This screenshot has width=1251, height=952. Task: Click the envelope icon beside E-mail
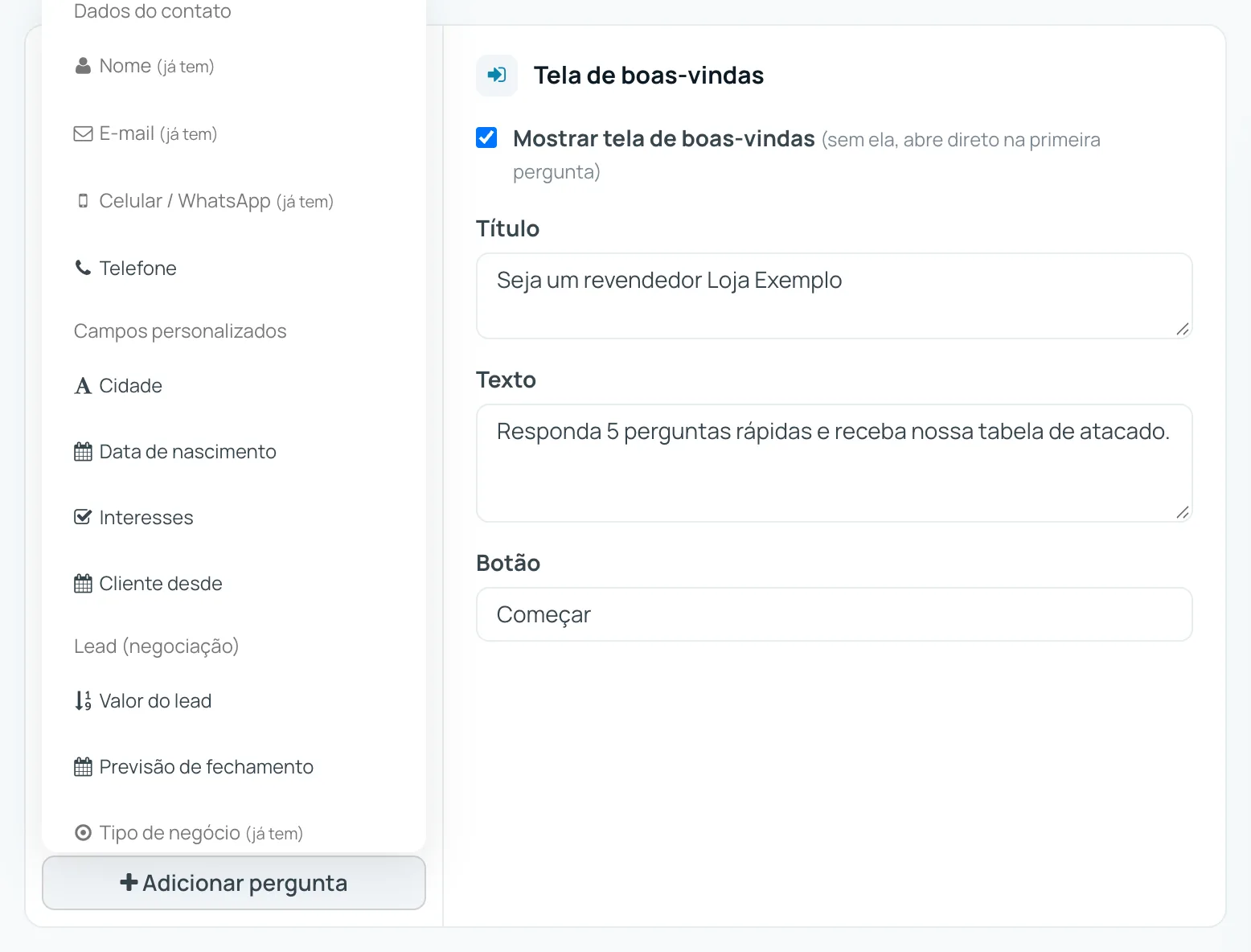click(x=83, y=133)
